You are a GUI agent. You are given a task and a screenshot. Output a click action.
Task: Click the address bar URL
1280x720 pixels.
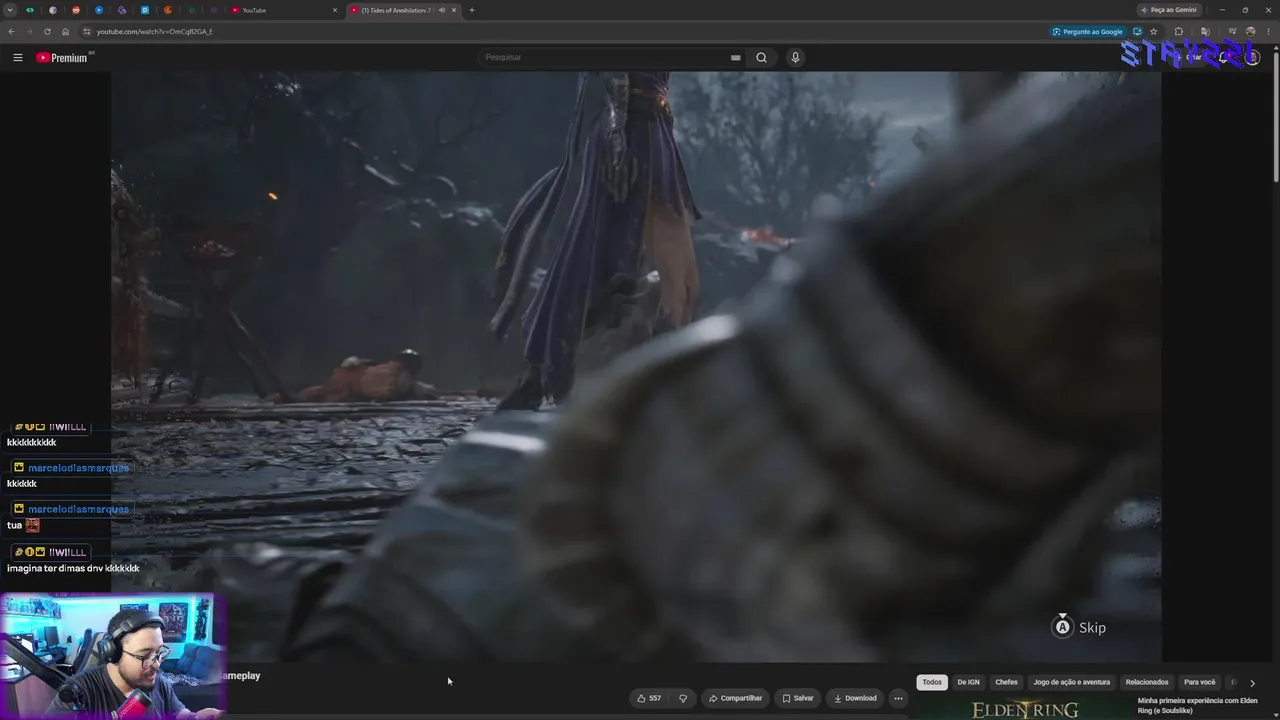click(155, 31)
